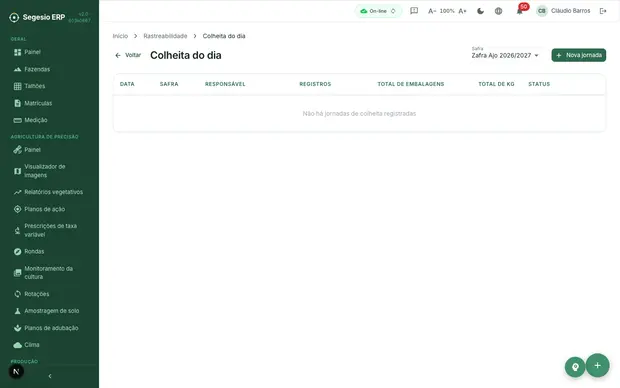
Task: Click the floating plus action button
Action: 597,365
